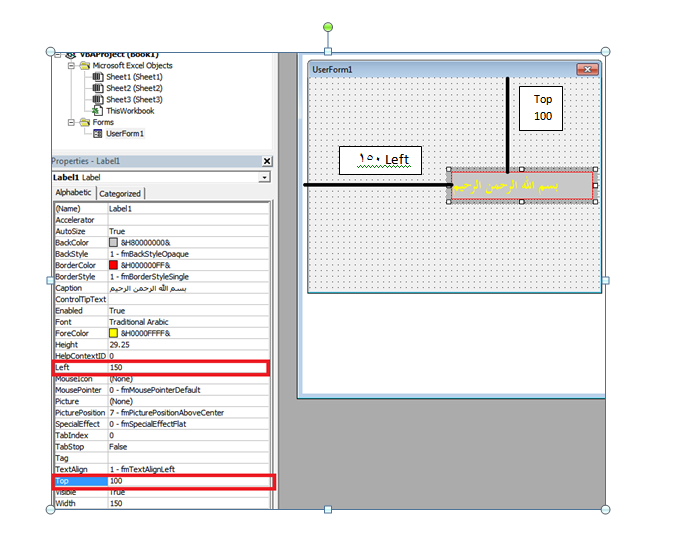
Task: Select Sheet2 (Sheet2) in project tree
Action: (134, 88)
